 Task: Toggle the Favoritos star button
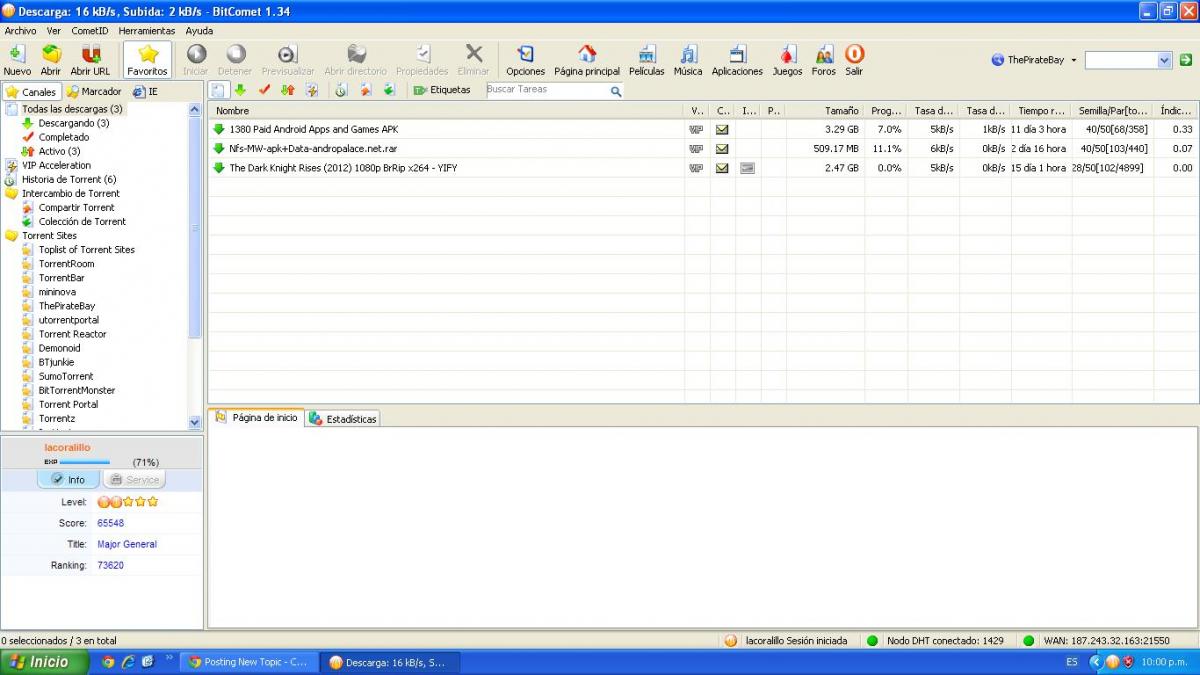point(148,60)
